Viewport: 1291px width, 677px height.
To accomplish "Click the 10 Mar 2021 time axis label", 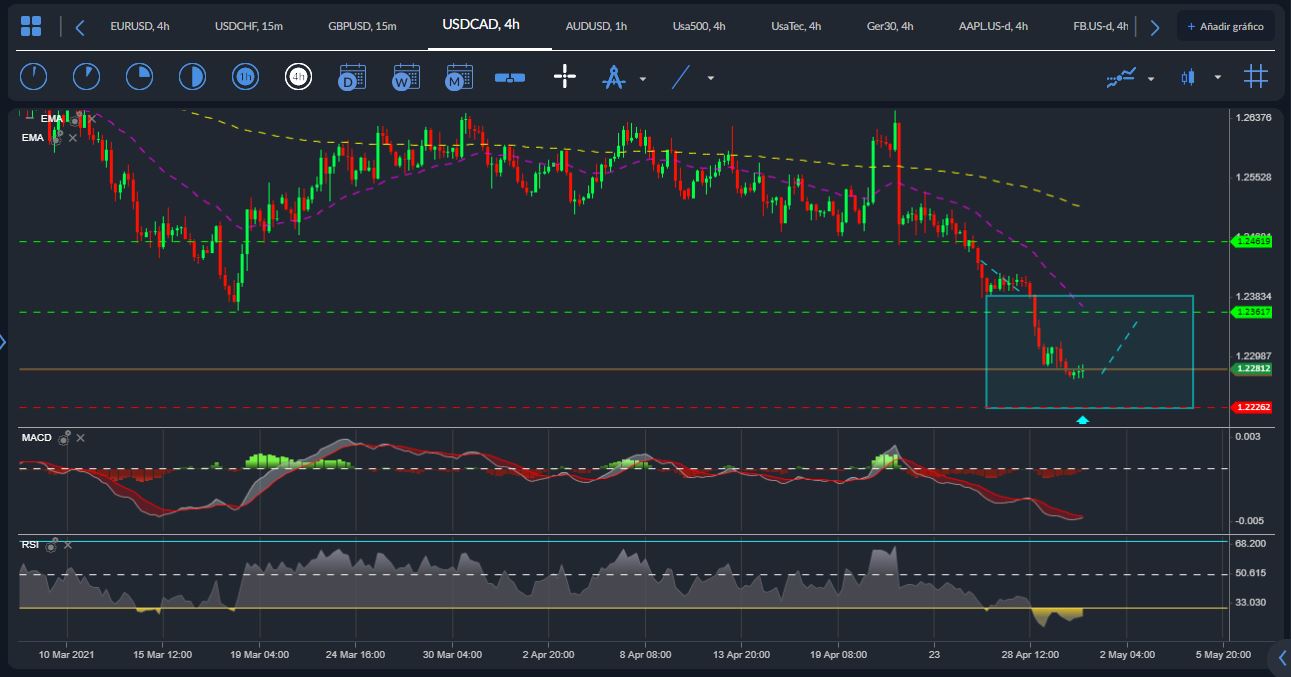I will [67, 655].
